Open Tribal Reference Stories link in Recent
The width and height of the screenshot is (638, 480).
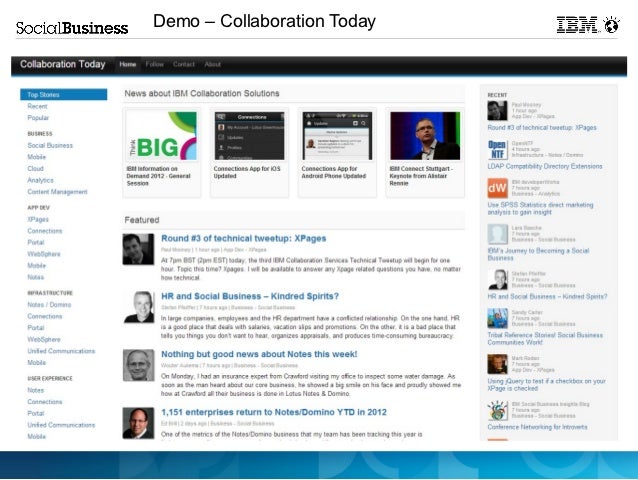[x=545, y=338]
